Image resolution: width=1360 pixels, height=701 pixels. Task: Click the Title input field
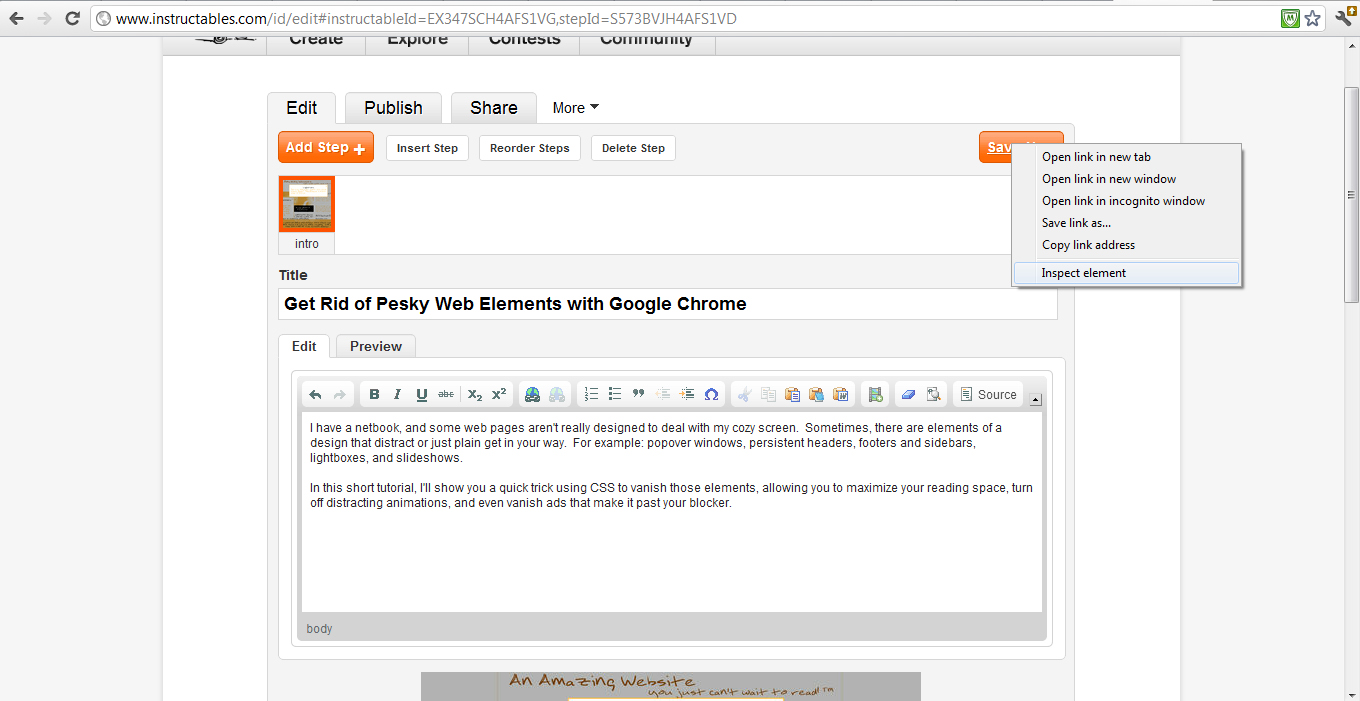point(667,304)
